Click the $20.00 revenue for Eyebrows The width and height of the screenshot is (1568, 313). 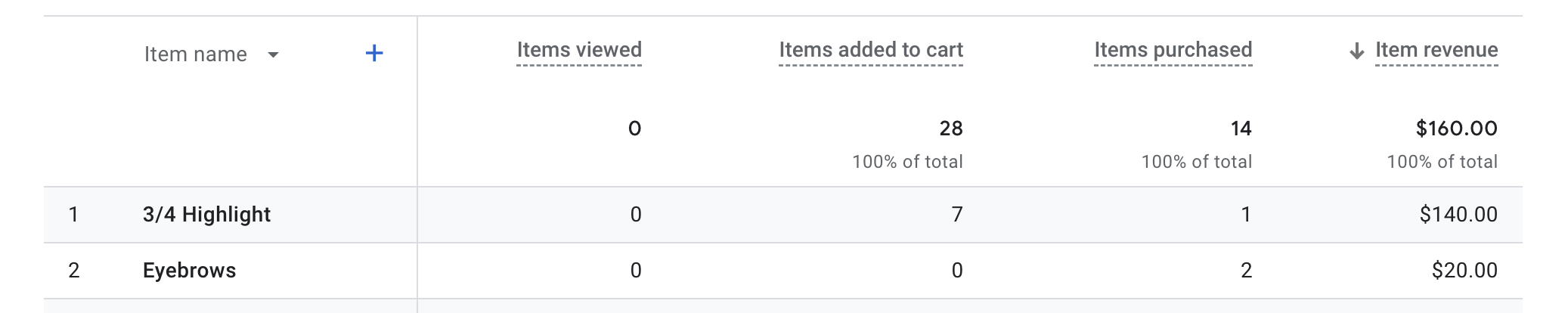(1464, 271)
